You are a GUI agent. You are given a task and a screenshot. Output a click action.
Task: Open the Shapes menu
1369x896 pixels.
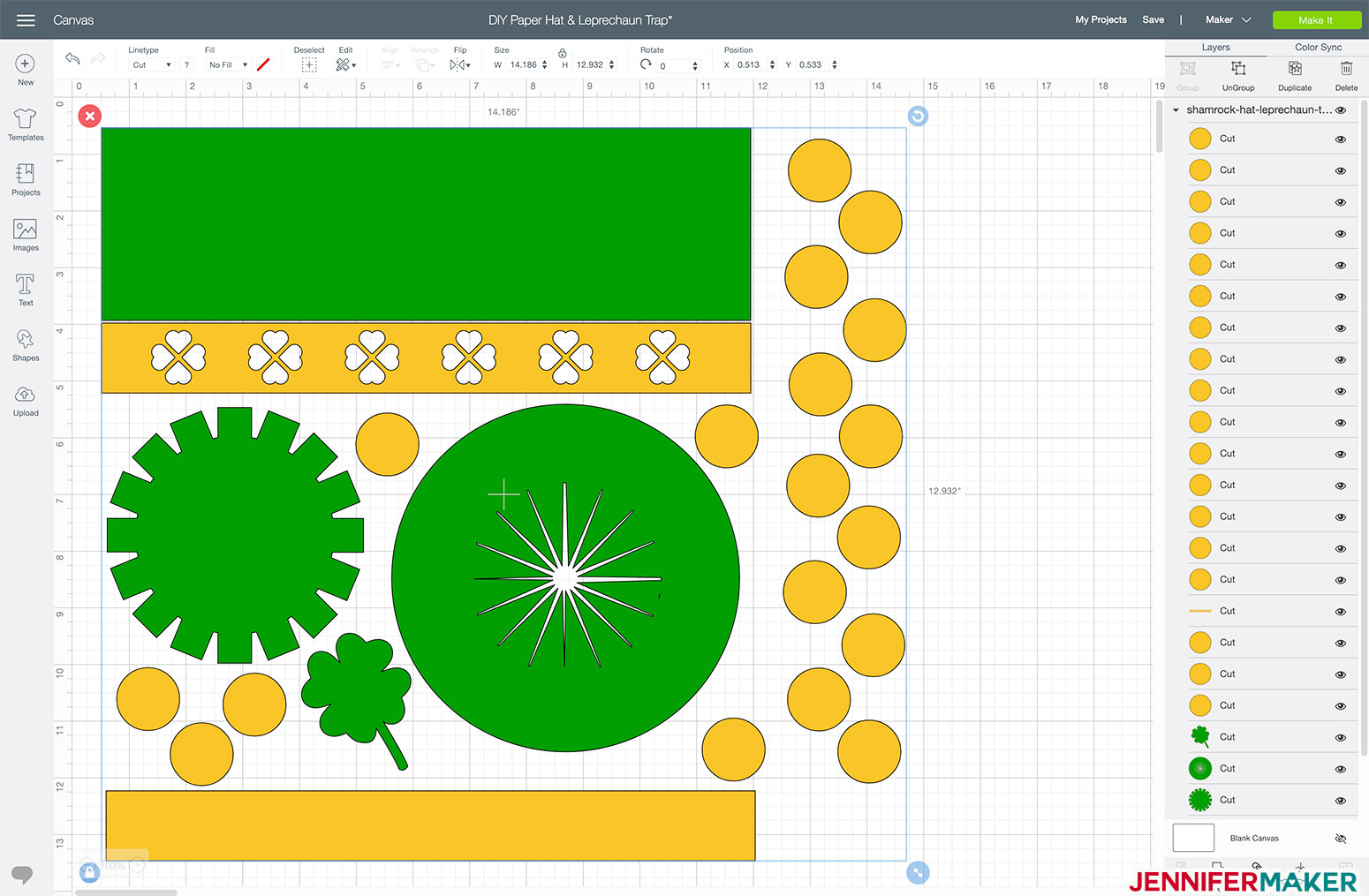point(26,345)
